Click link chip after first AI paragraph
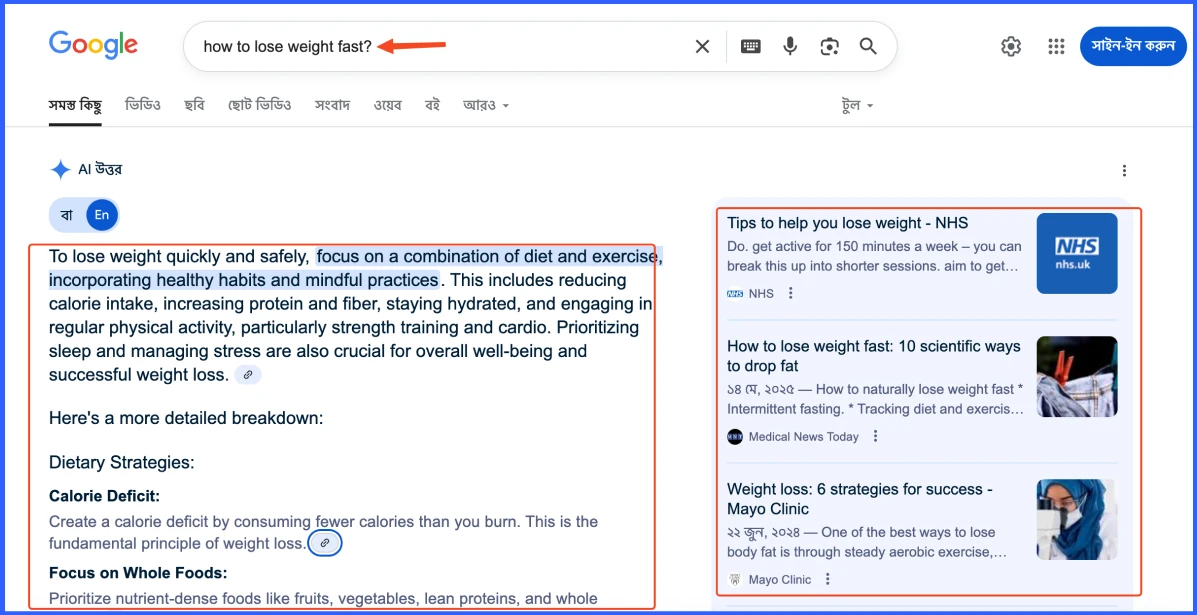 click(248, 375)
